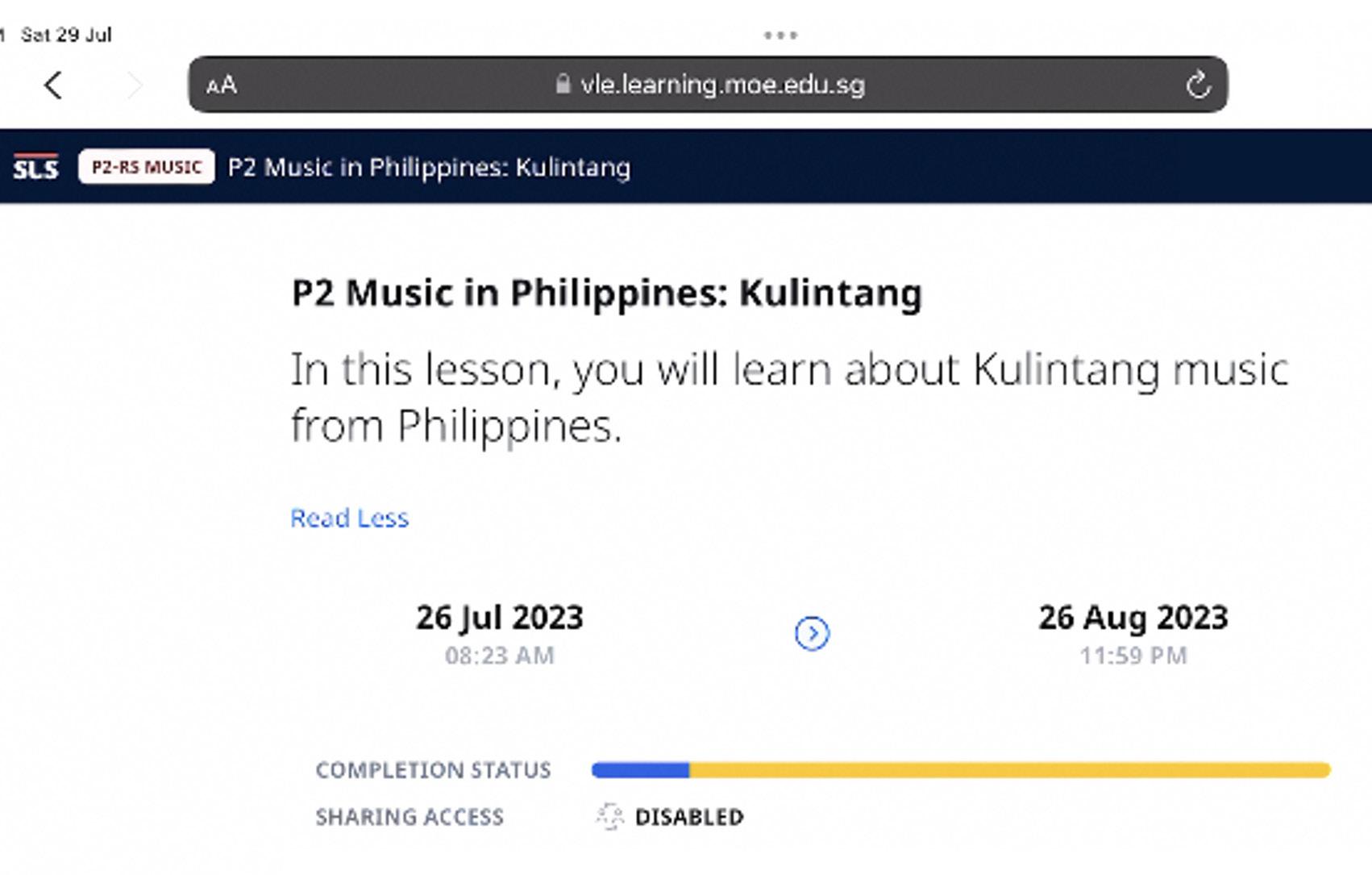This screenshot has height=875, width=1372.
Task: Tap the Safari back arrow
Action: point(53,85)
